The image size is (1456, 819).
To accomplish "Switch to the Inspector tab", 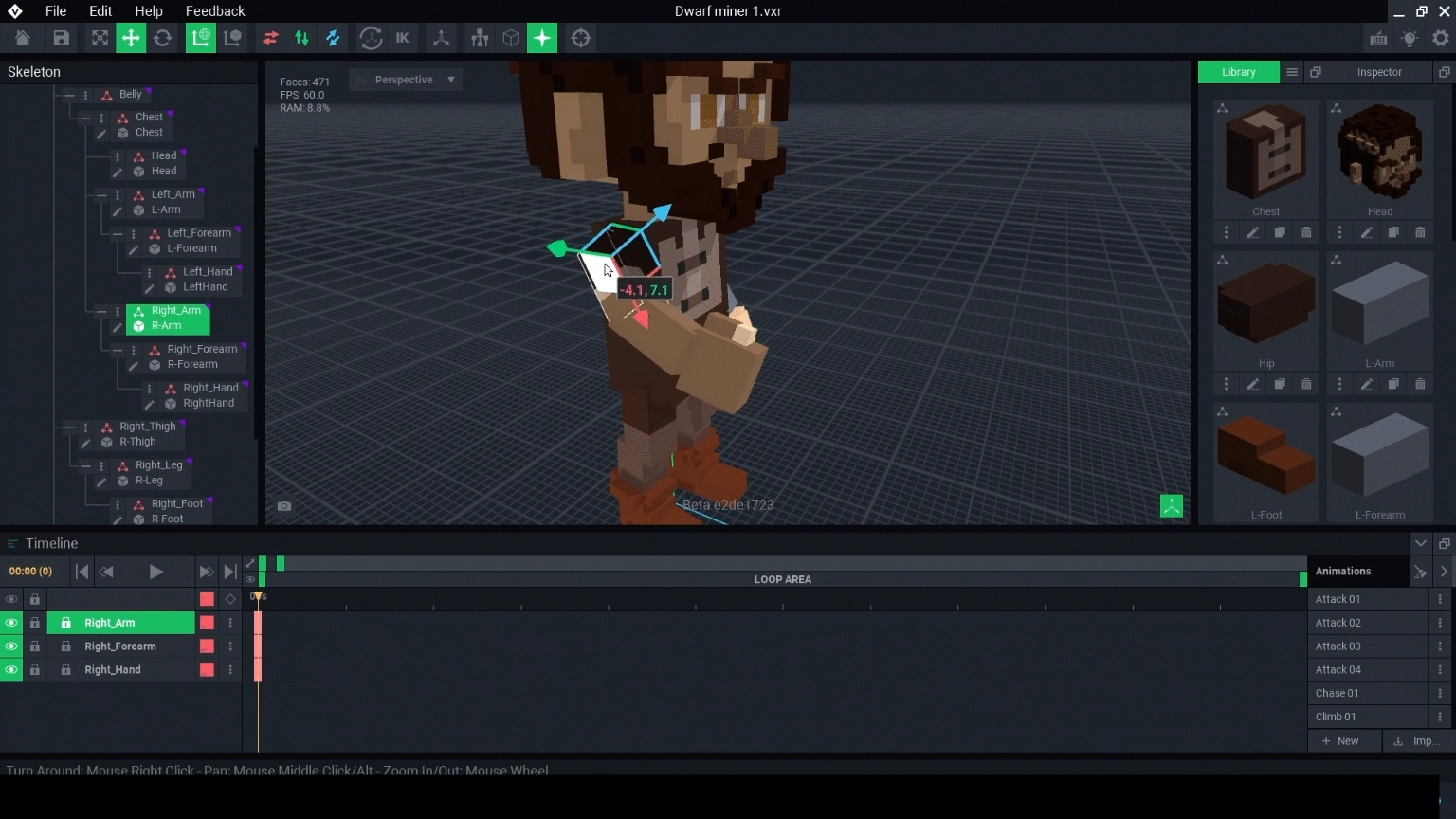I will (1378, 72).
